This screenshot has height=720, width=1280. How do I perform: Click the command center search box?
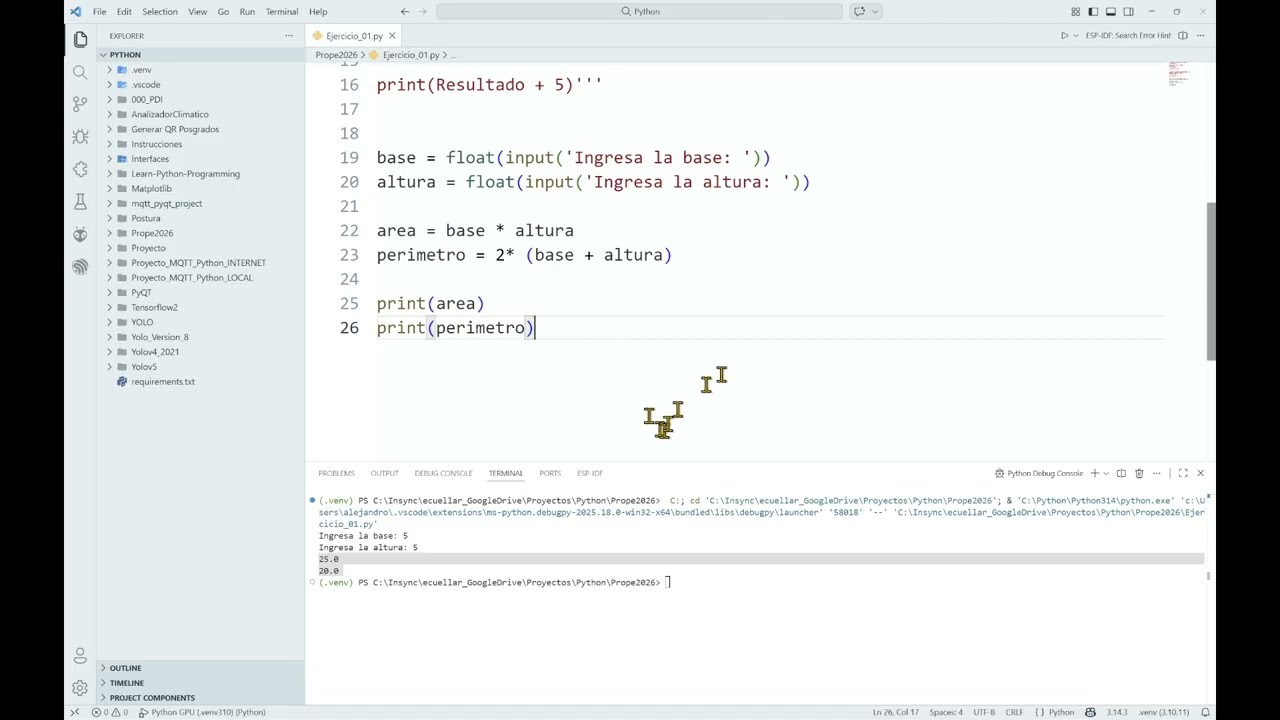(x=640, y=12)
